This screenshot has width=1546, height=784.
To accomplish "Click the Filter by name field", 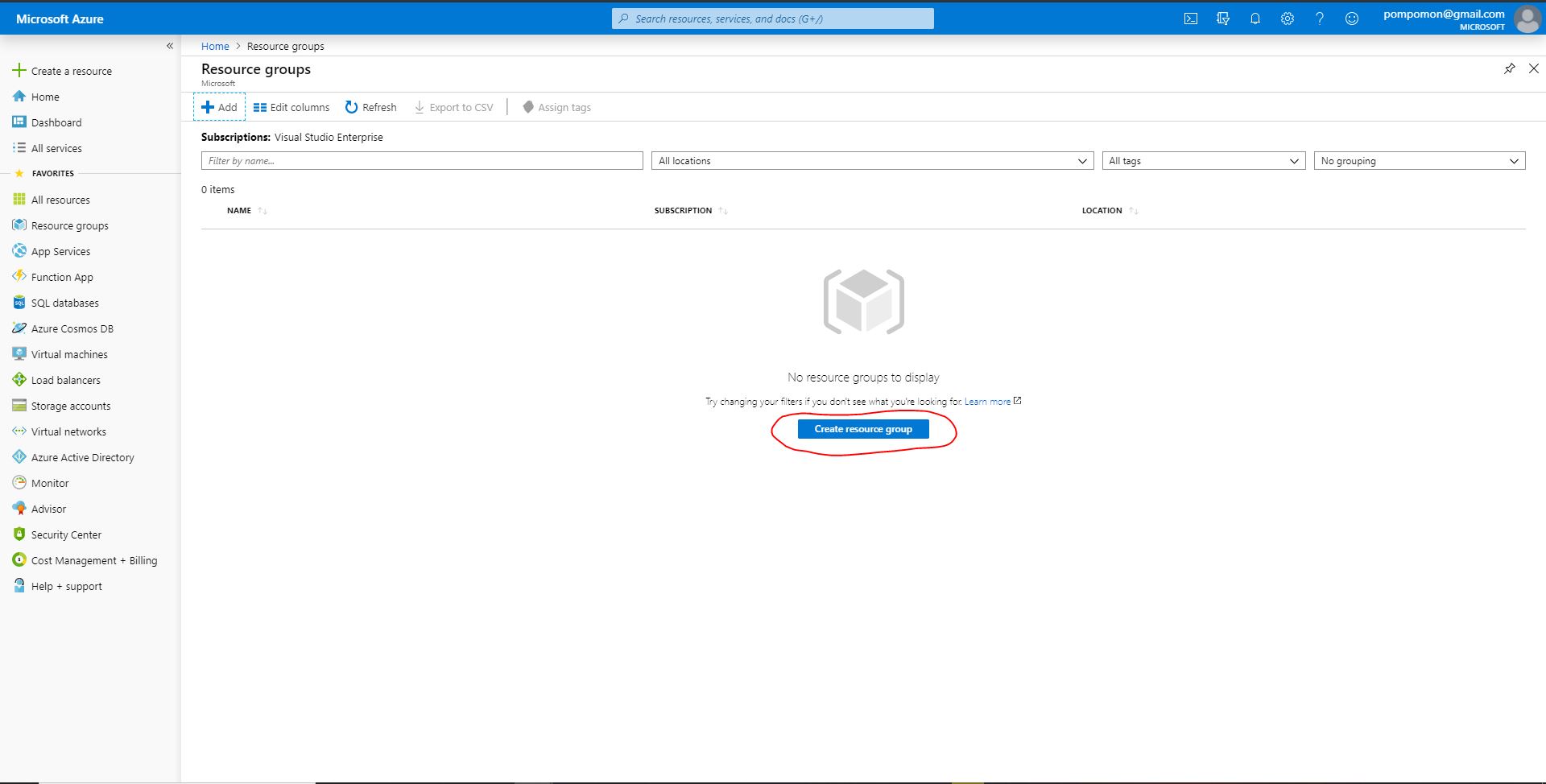I will click(422, 161).
